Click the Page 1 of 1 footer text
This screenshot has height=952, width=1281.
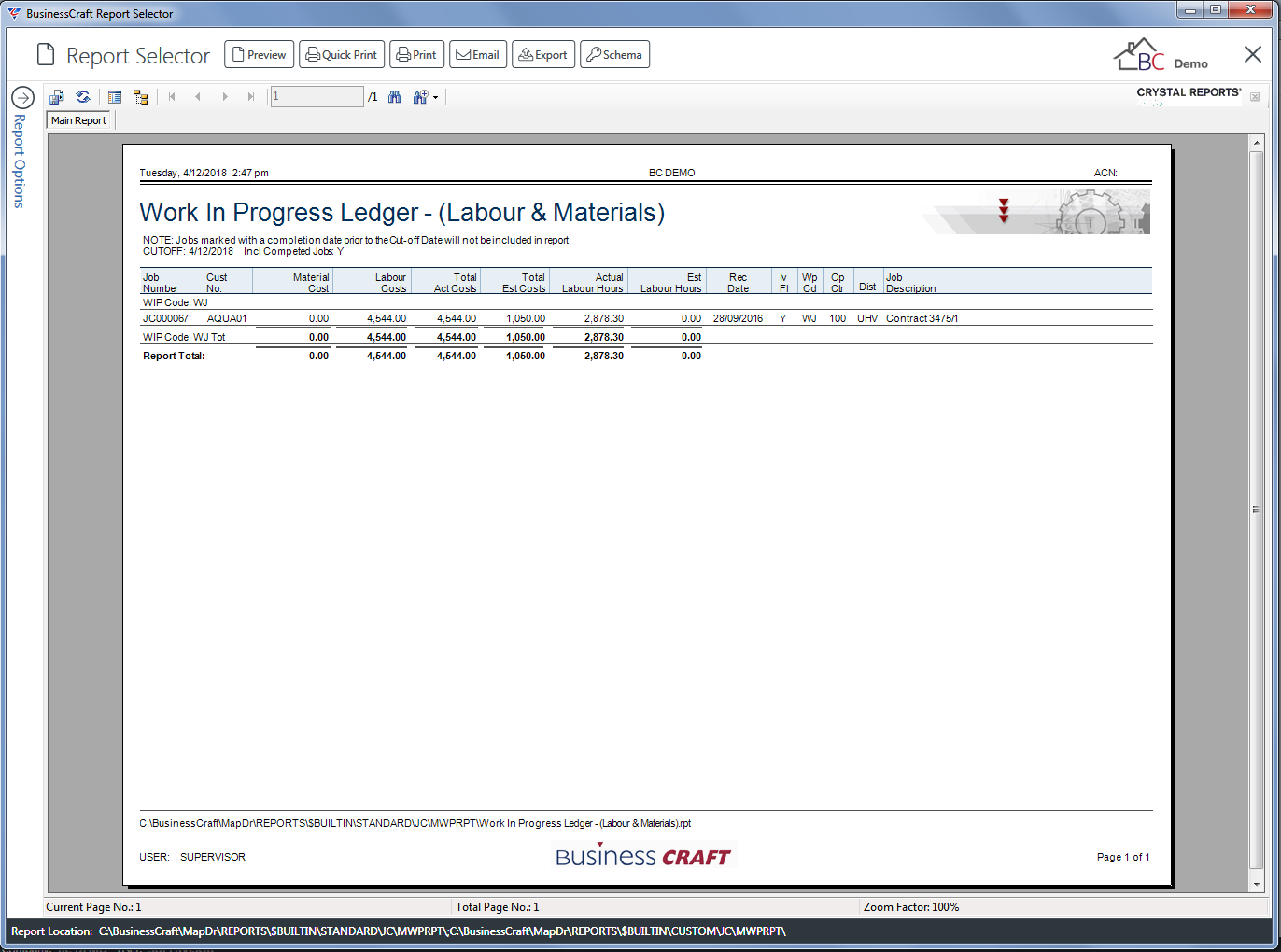[x=1123, y=857]
